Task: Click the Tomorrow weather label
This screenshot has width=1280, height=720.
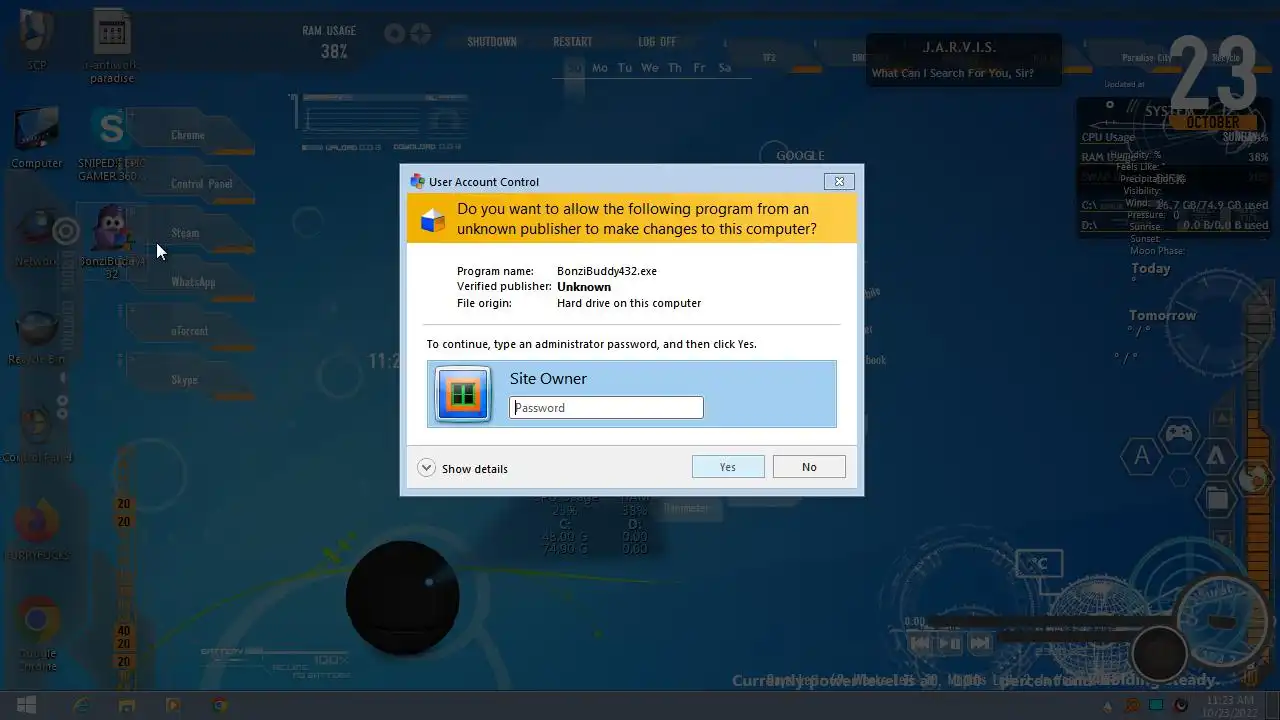Action: pyautogui.click(x=1162, y=315)
